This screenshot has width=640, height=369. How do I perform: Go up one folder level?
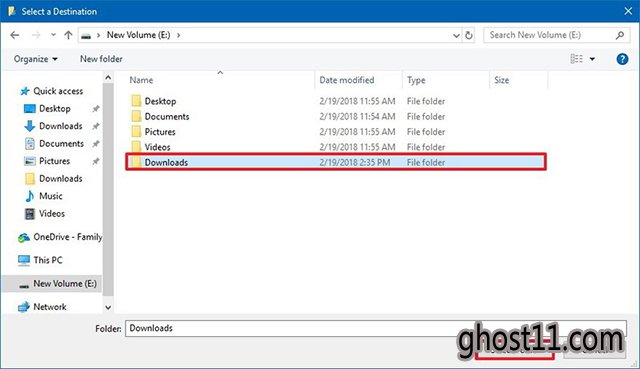tap(68, 35)
